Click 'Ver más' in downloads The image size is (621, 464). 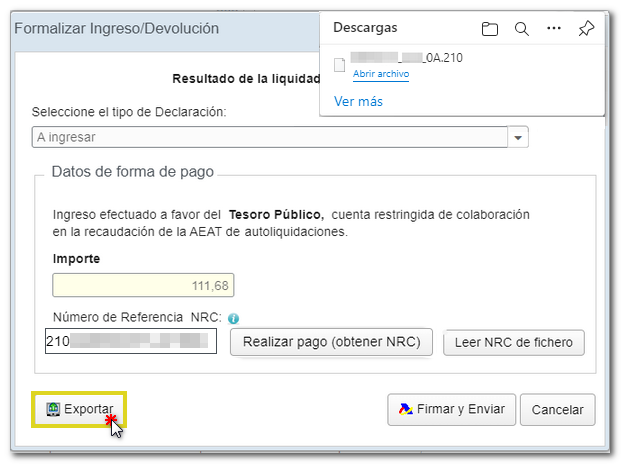358,101
